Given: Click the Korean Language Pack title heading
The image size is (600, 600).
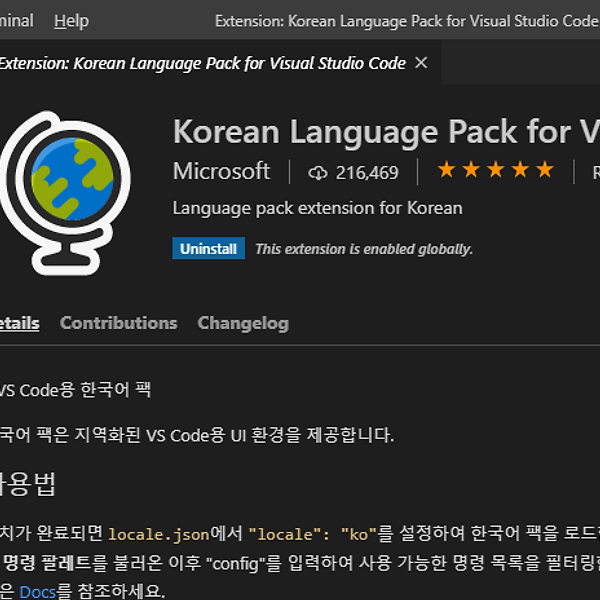Looking at the screenshot, I should 386,132.
